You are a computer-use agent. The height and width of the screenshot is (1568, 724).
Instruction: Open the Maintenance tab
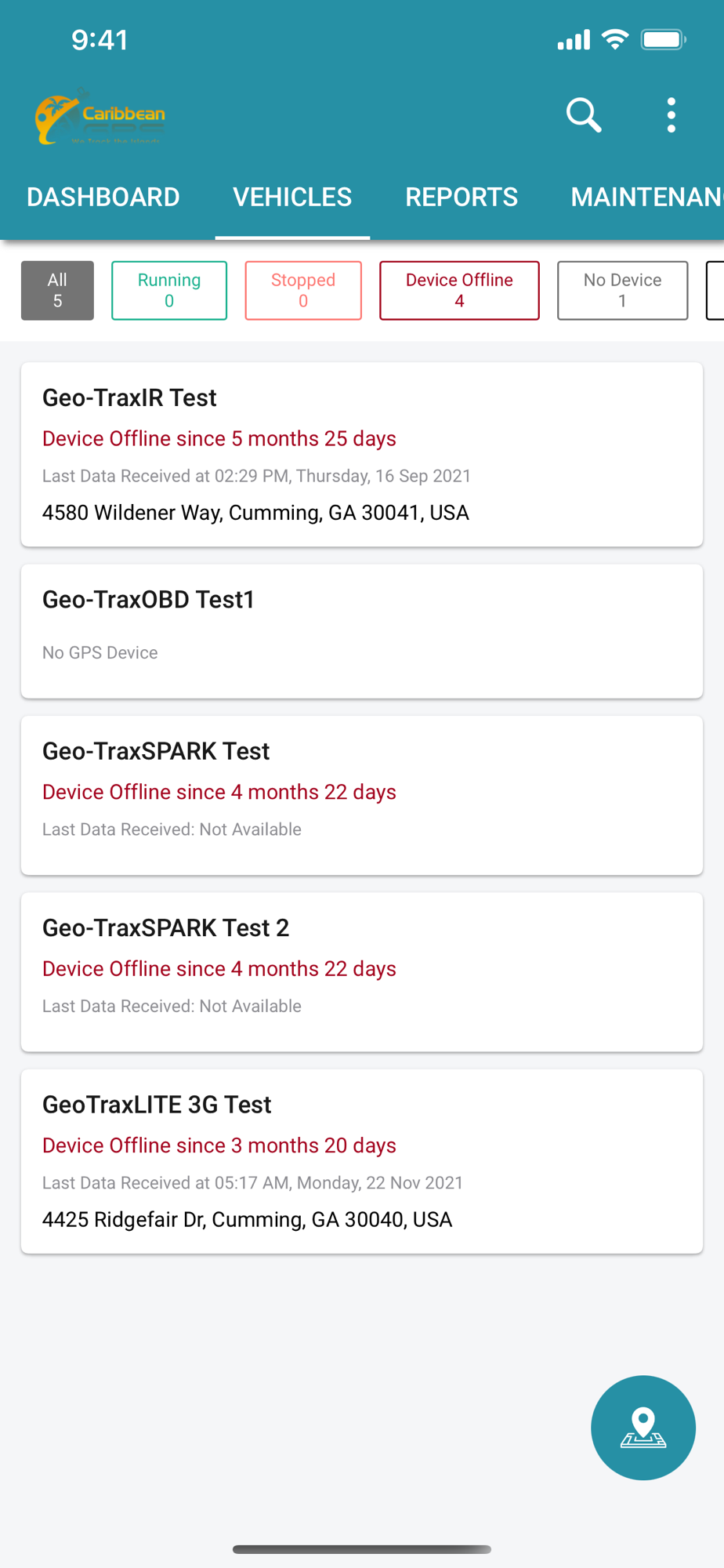[647, 197]
